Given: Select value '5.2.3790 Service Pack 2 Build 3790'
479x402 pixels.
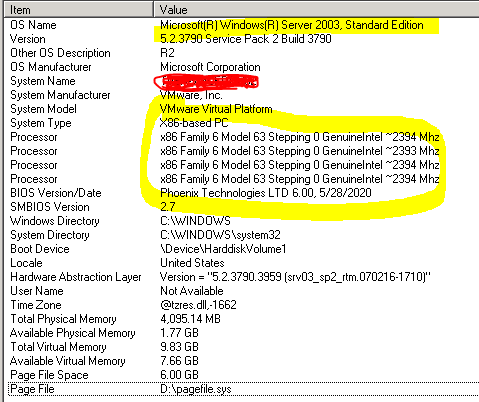Looking at the screenshot, I should [246, 39].
